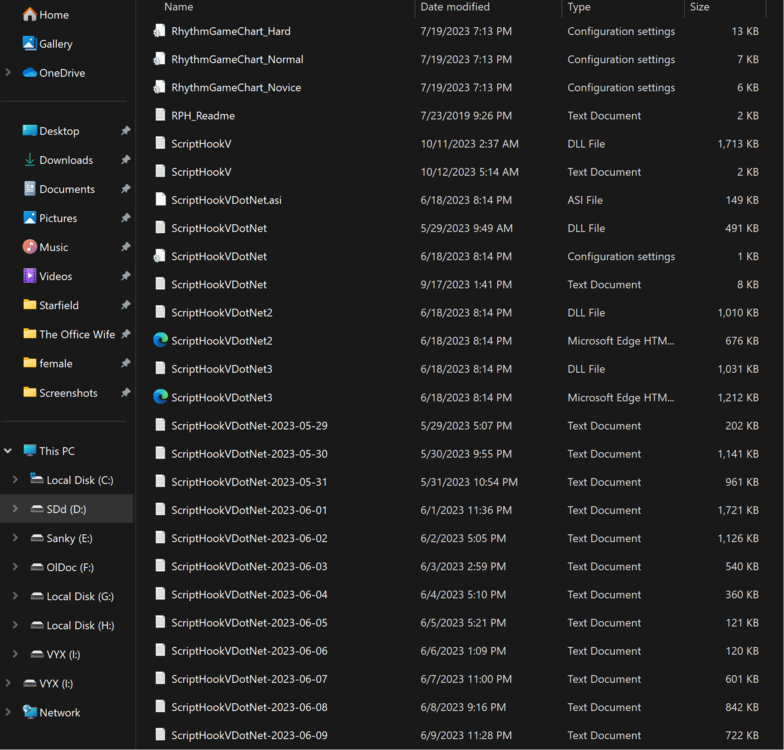The width and height of the screenshot is (784, 750).
Task: Expand Local Disk (G:) tree node
Action: click(x=15, y=596)
